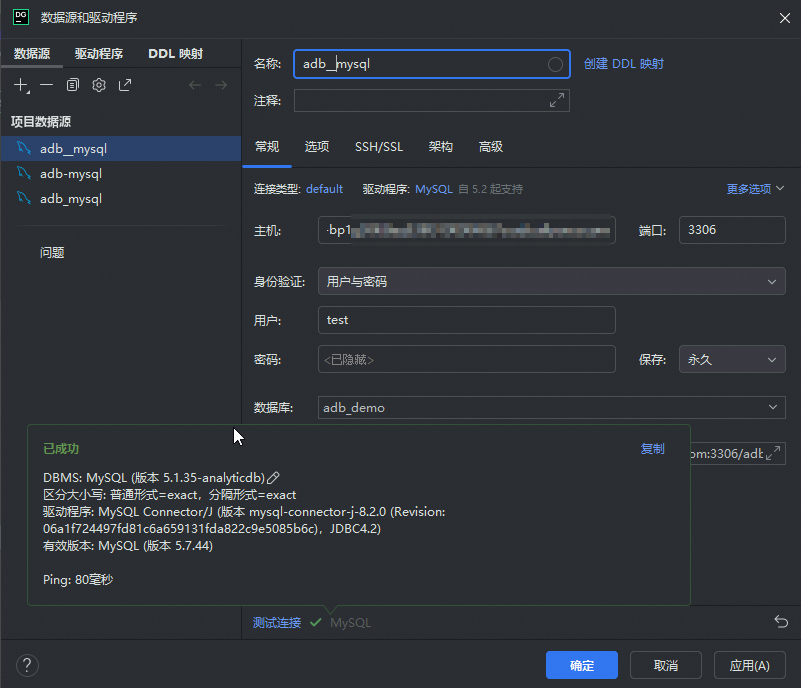Click the 问题 section entry
Viewport: 801px width, 688px height.
(x=52, y=252)
